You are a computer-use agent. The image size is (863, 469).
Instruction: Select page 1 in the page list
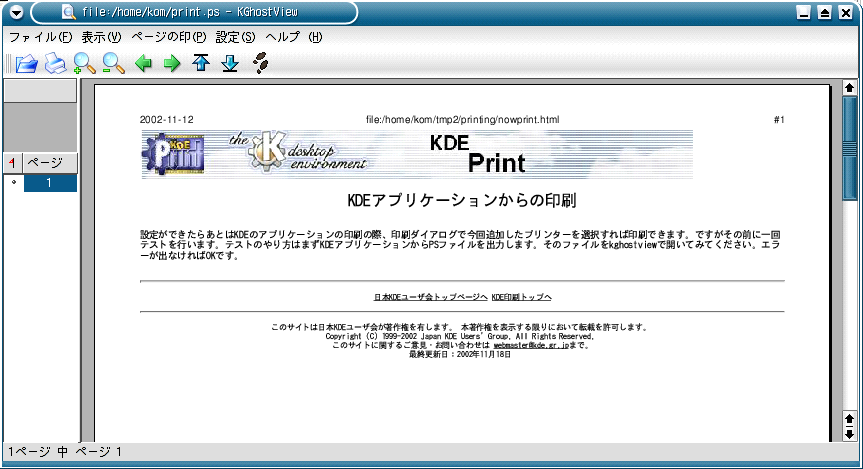[x=49, y=183]
